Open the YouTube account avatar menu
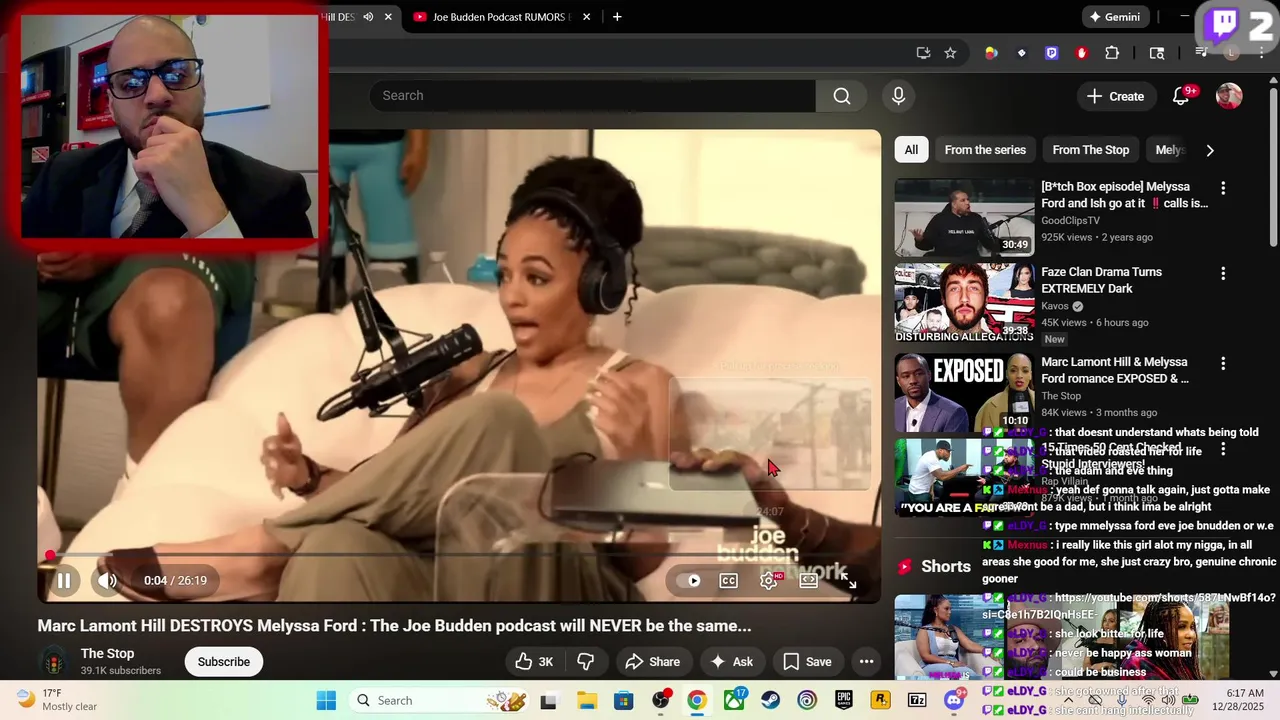1280x720 pixels. (x=1229, y=96)
